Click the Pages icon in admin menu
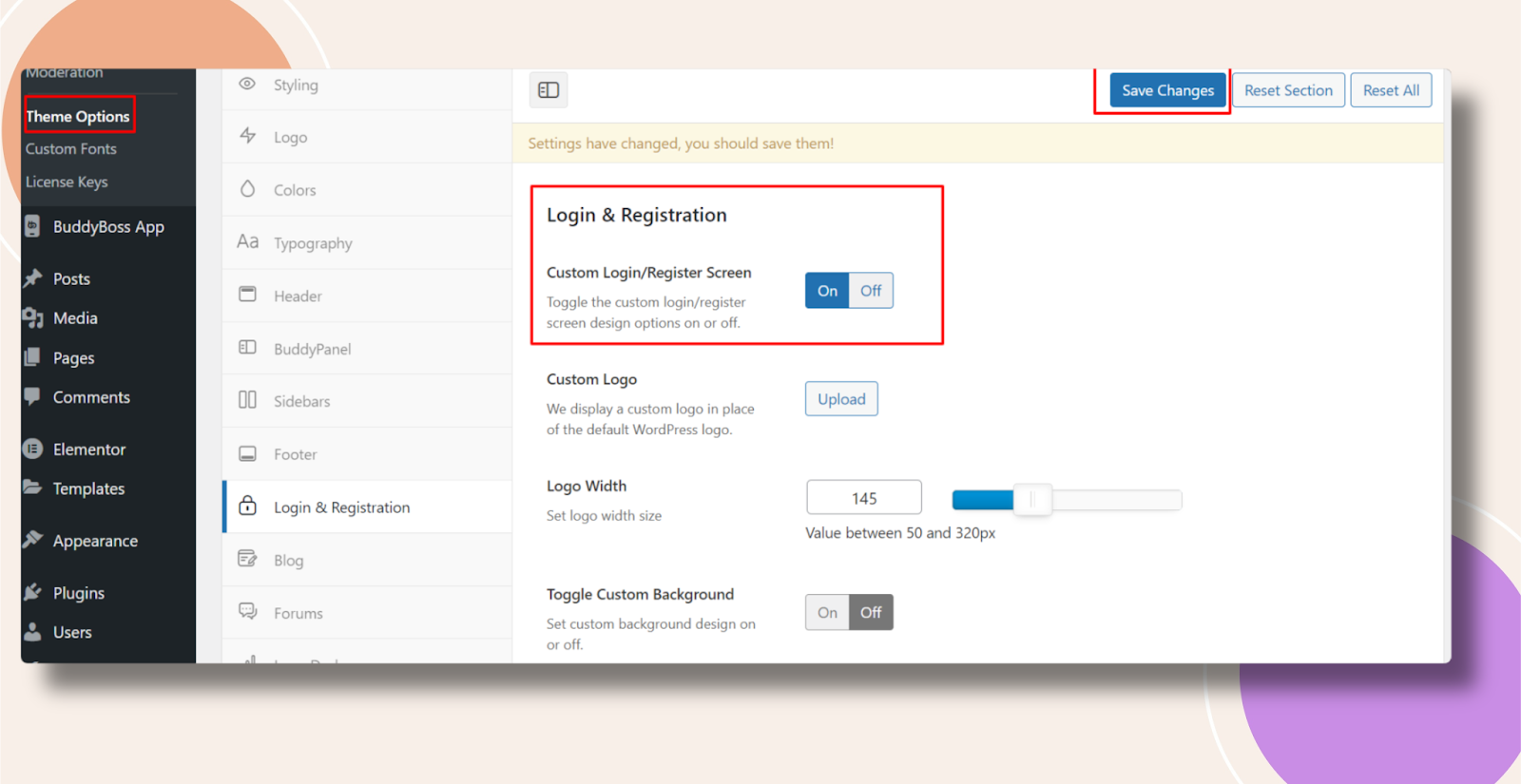This screenshot has width=1521, height=784. pos(33,357)
